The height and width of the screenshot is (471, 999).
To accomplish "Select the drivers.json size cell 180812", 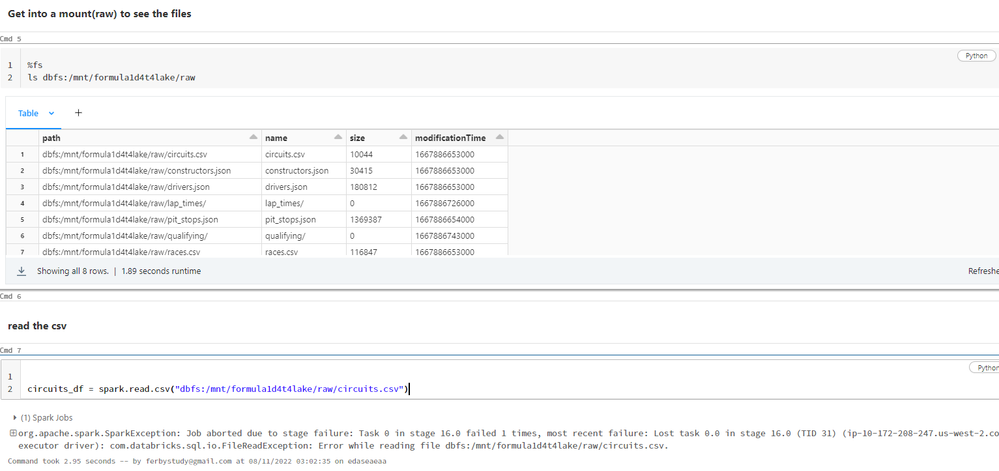I will [364, 187].
